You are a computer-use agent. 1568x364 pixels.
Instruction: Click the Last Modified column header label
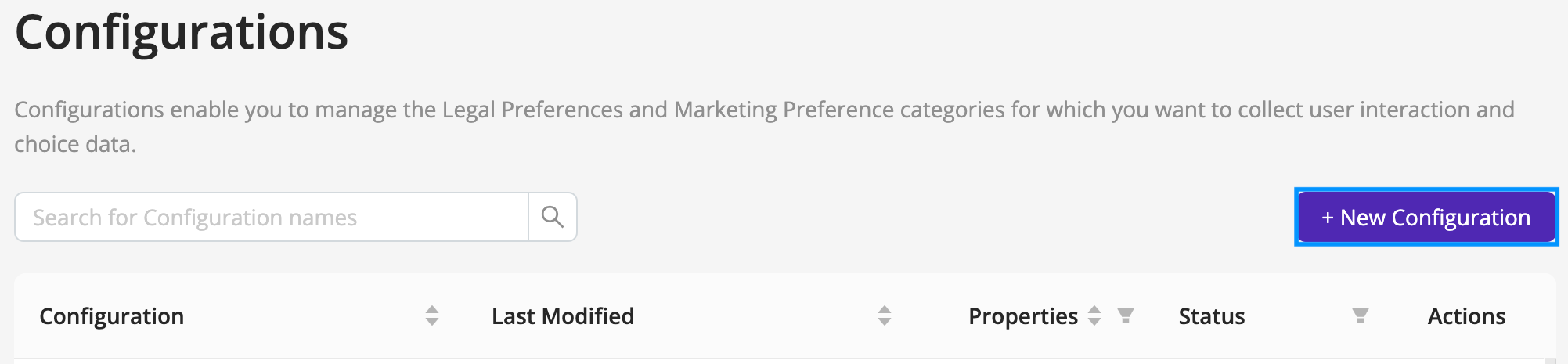563,316
